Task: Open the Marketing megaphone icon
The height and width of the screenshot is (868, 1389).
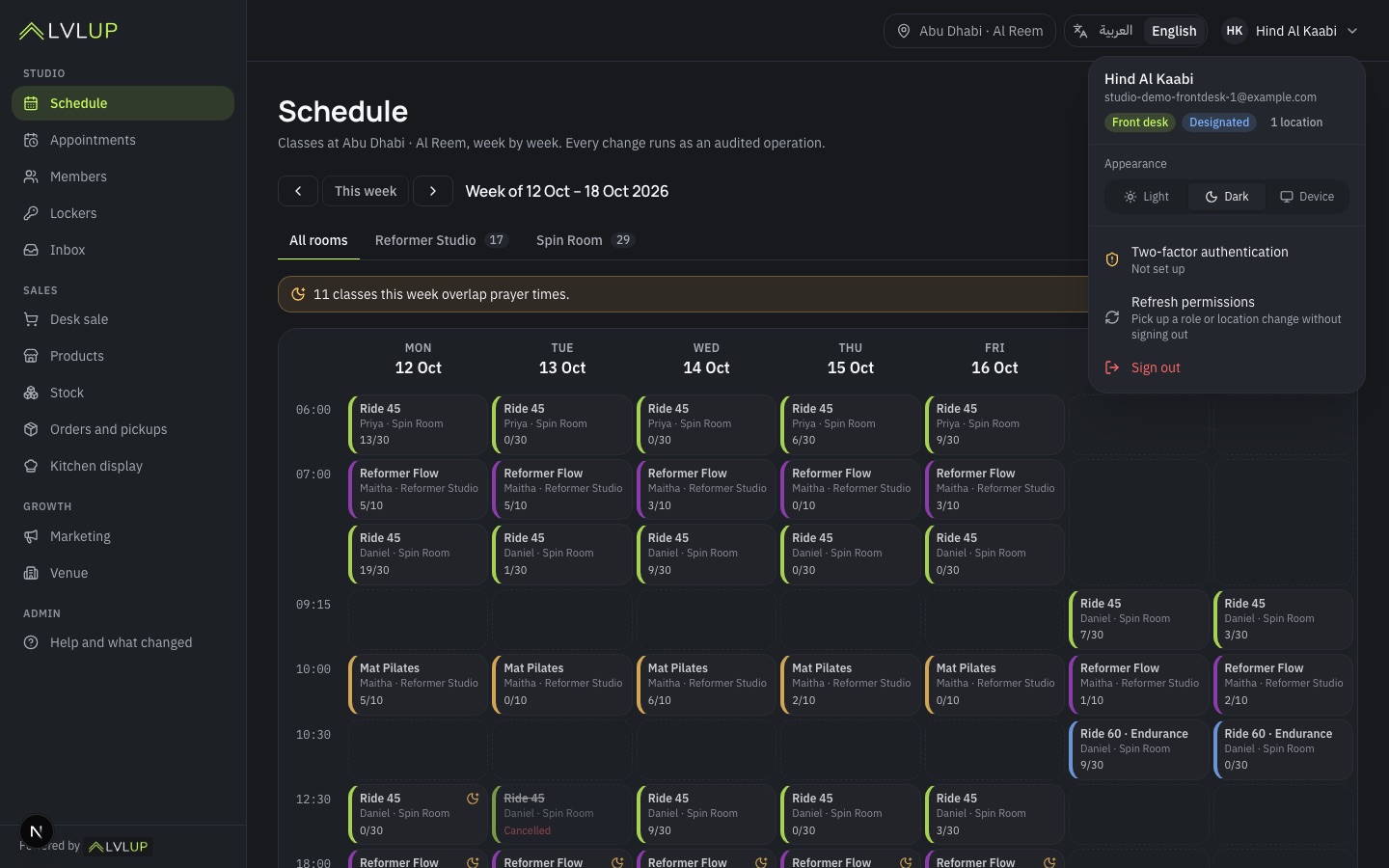Action: [x=31, y=536]
